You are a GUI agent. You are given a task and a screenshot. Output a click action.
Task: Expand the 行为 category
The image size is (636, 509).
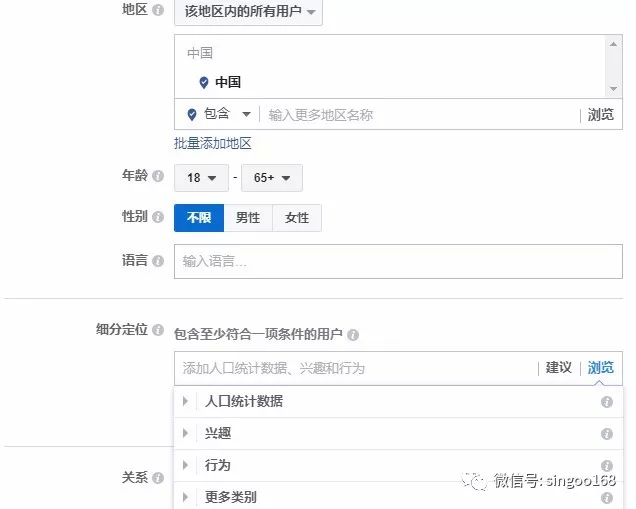click(x=185, y=465)
